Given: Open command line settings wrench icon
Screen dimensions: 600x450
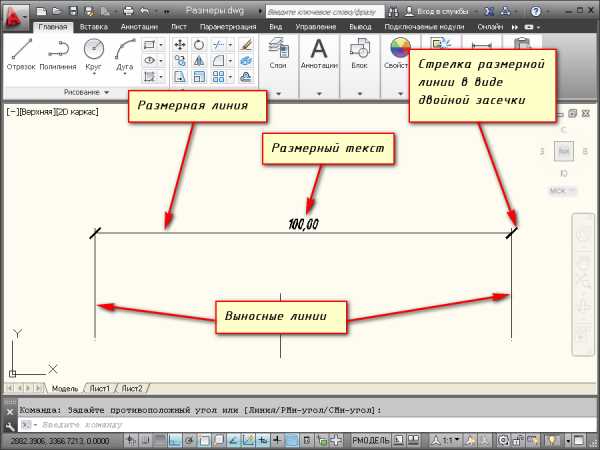Looking at the screenshot, I should pos(10,426).
